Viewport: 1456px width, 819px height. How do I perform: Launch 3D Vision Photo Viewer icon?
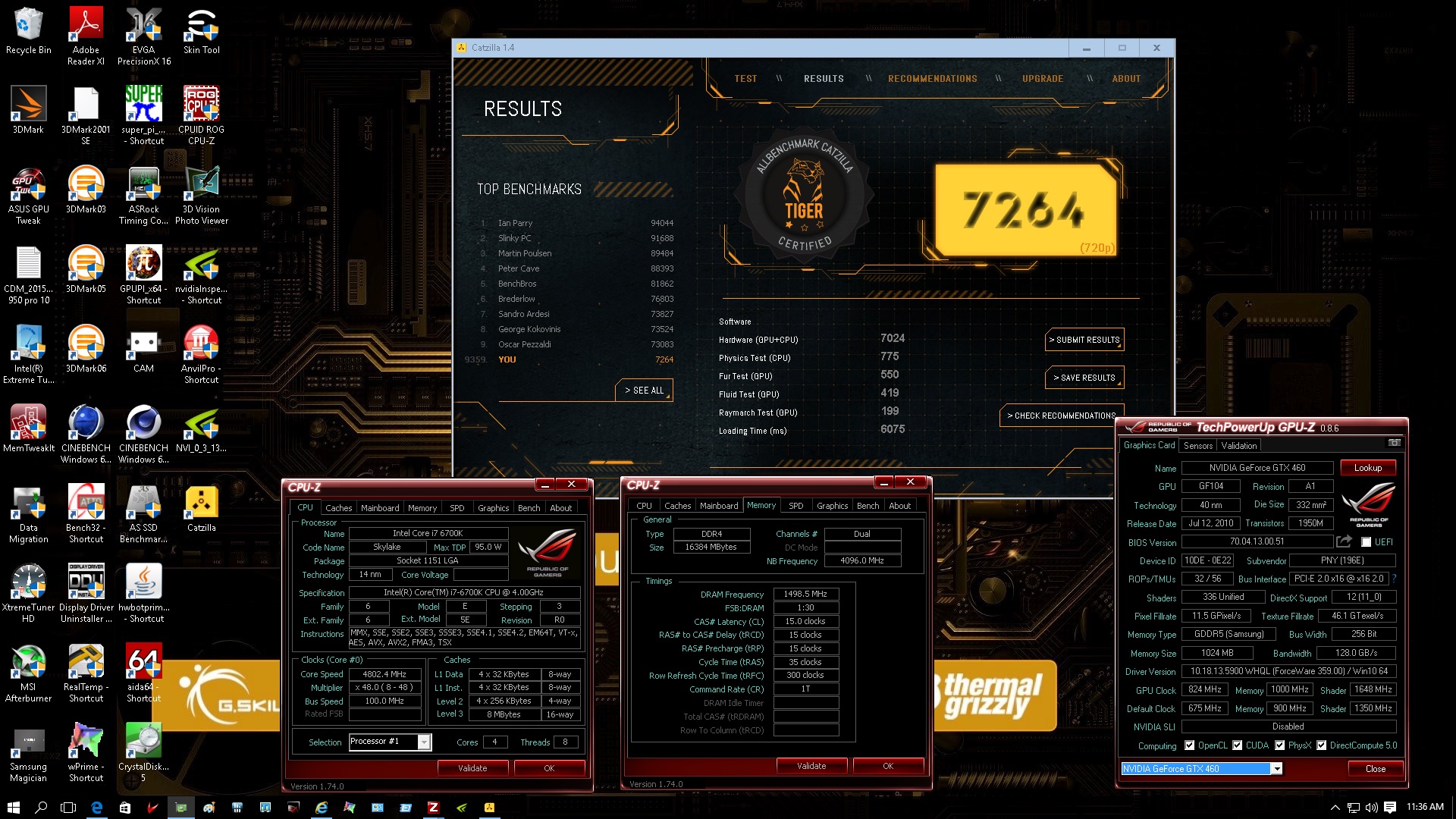pyautogui.click(x=201, y=196)
